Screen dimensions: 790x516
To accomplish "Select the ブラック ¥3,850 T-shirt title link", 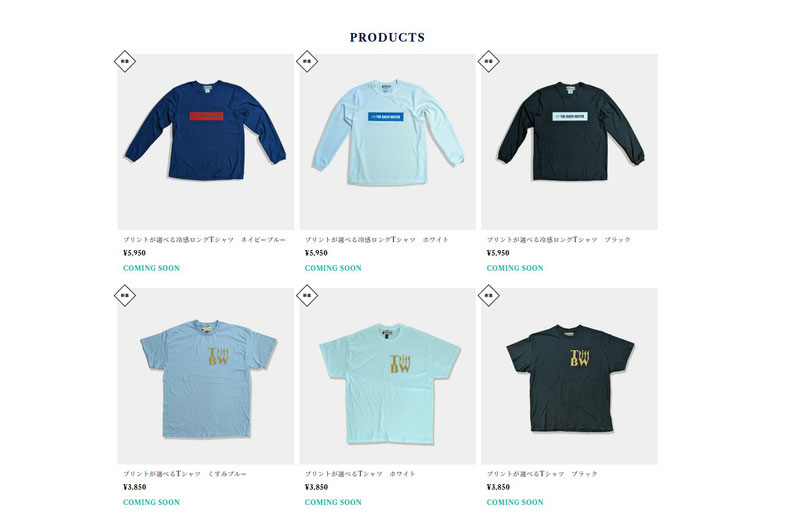I will pos(542,474).
